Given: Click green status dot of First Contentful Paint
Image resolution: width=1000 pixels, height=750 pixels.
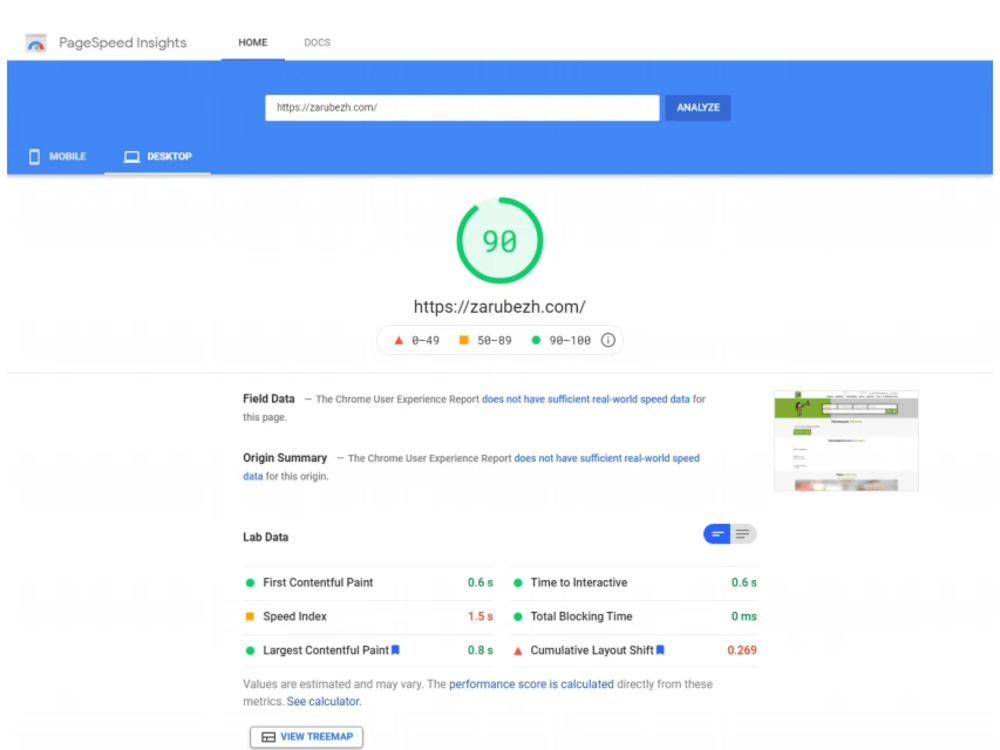Looking at the screenshot, I should tap(250, 583).
